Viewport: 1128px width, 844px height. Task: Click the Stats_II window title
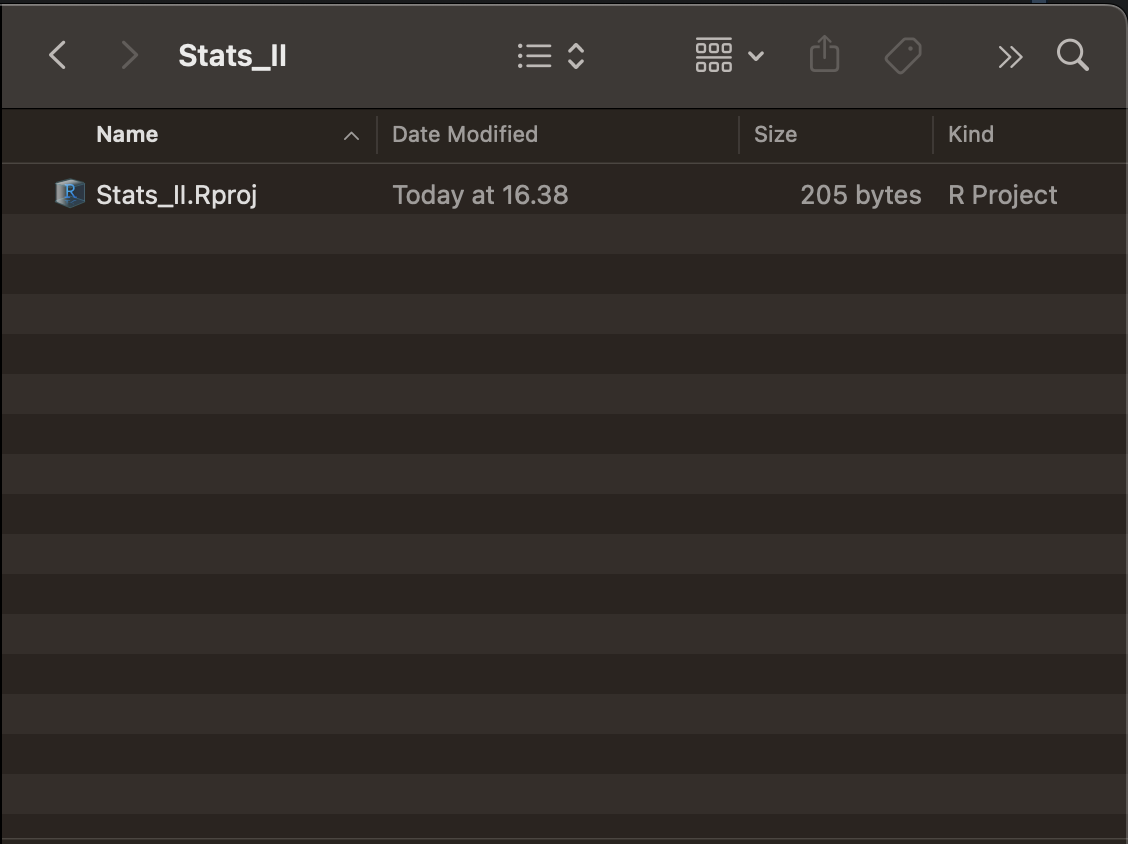click(232, 55)
